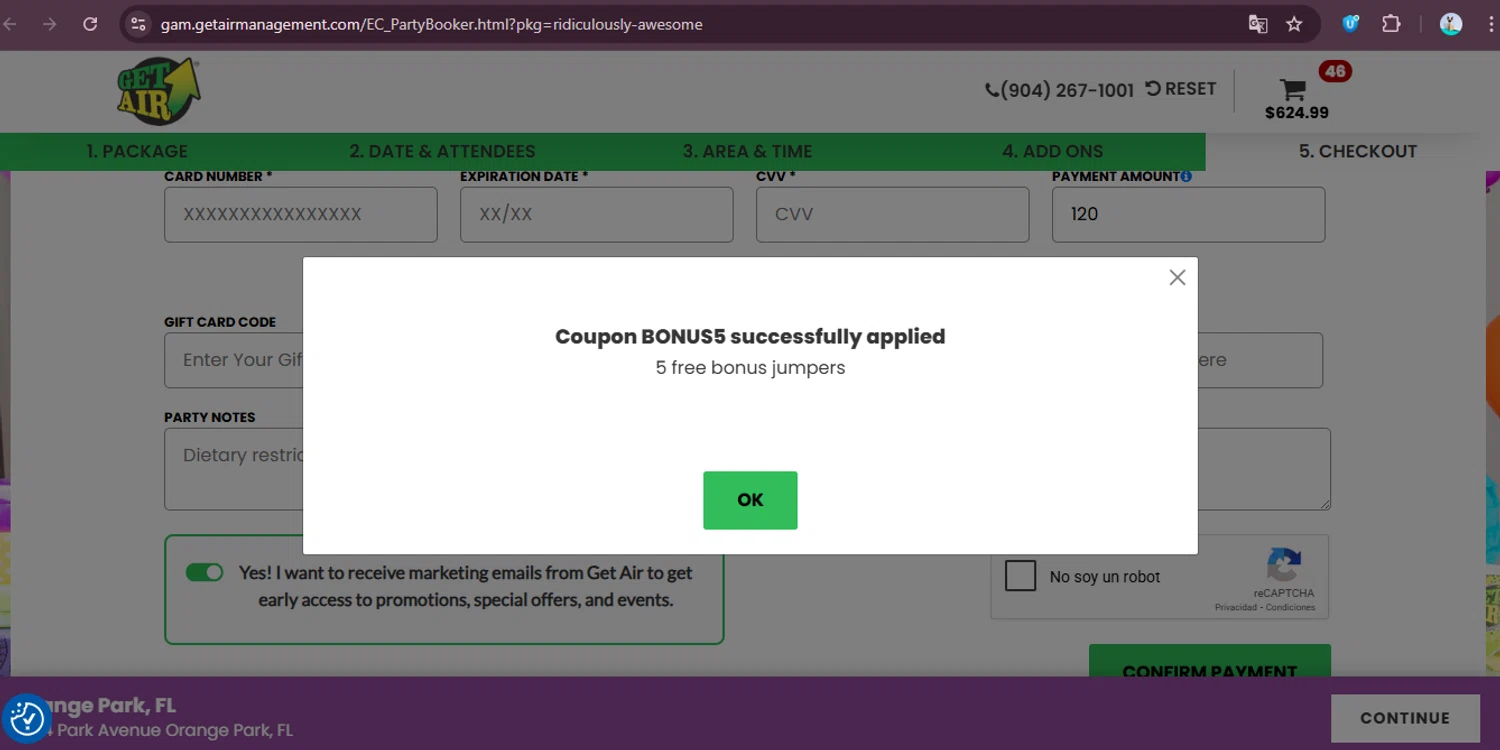The width and height of the screenshot is (1500, 750).
Task: Click the Party Notes text area
Action: [x=234, y=469]
